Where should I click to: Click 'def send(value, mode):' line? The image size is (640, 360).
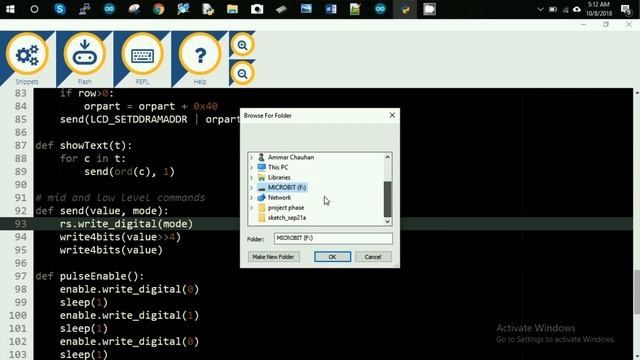(x=102, y=211)
